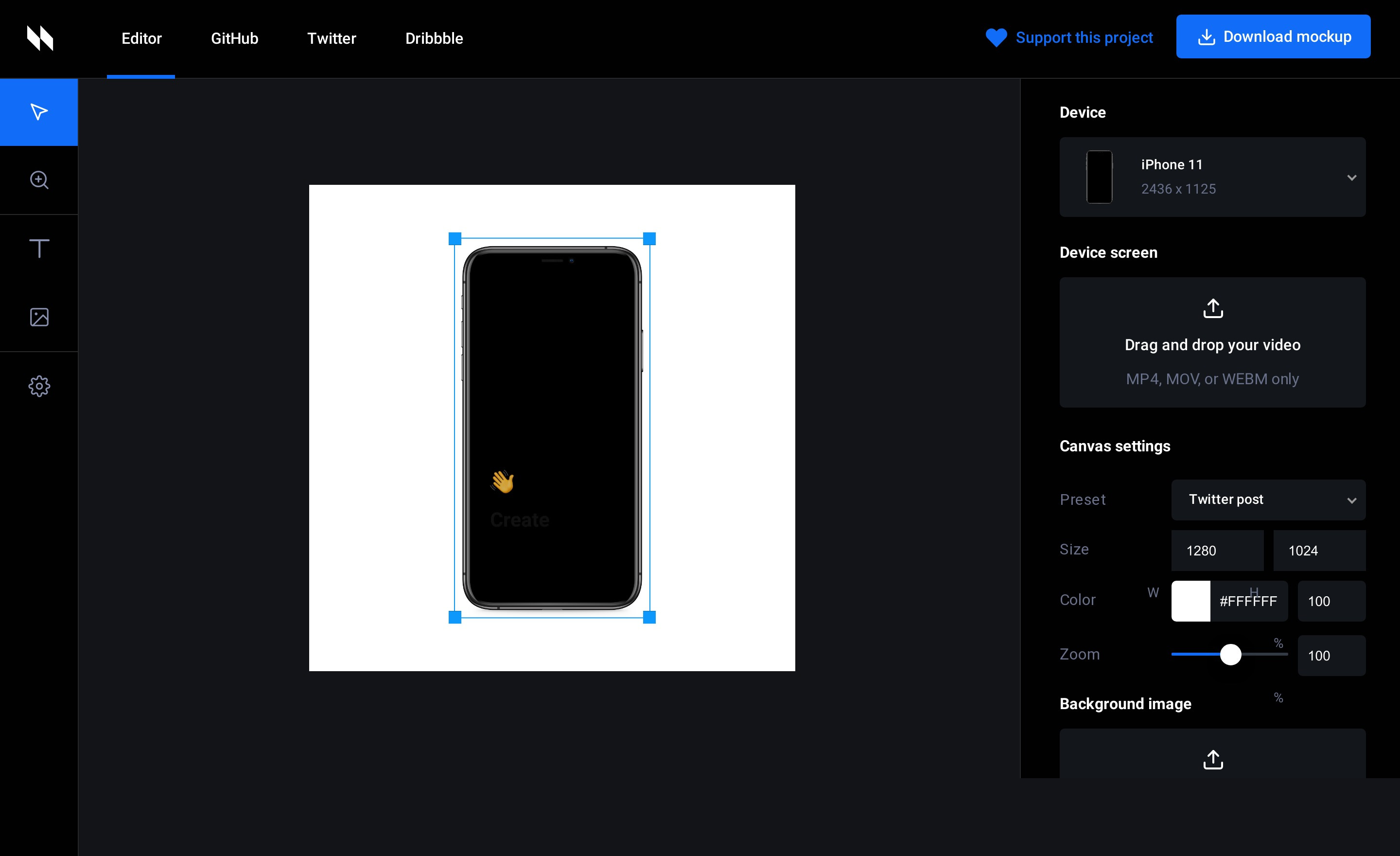Click the background image upload icon
Image resolution: width=1400 pixels, height=856 pixels.
[x=1212, y=759]
